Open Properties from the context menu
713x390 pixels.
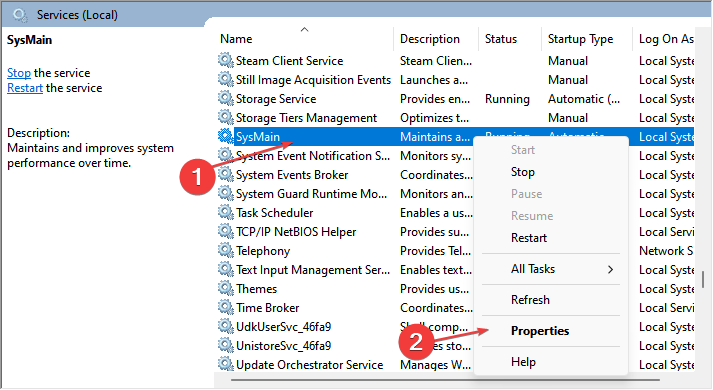(x=540, y=330)
